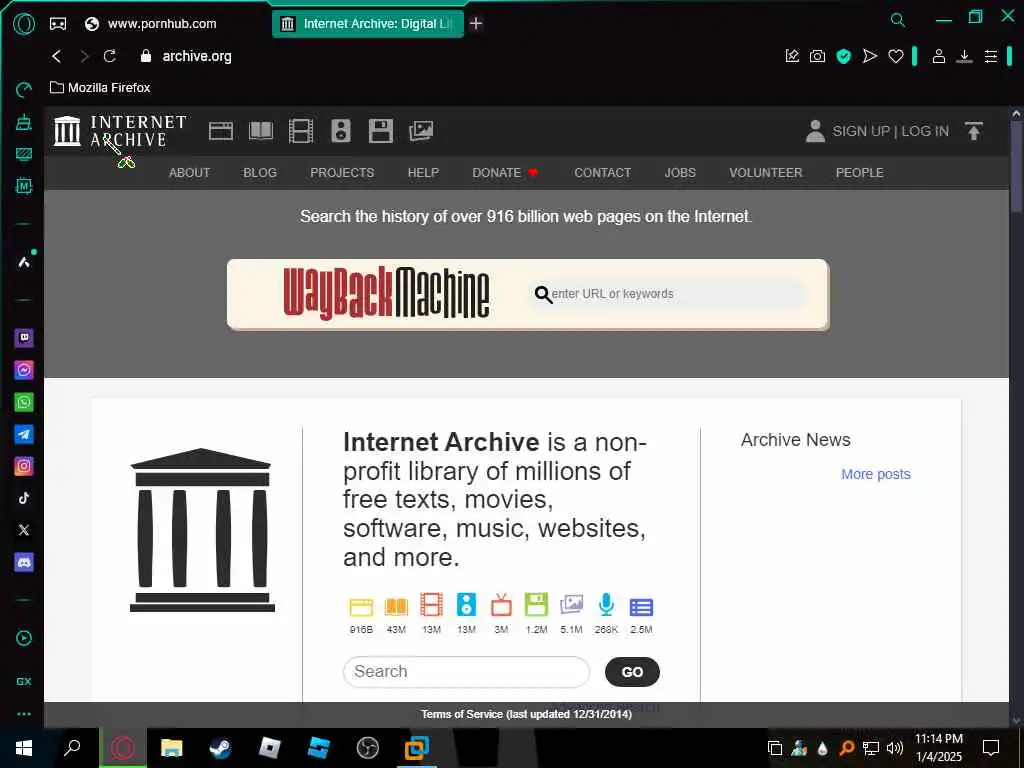Image resolution: width=1024 pixels, height=768 pixels.
Task: Open the PEOPLE page link
Action: point(859,172)
